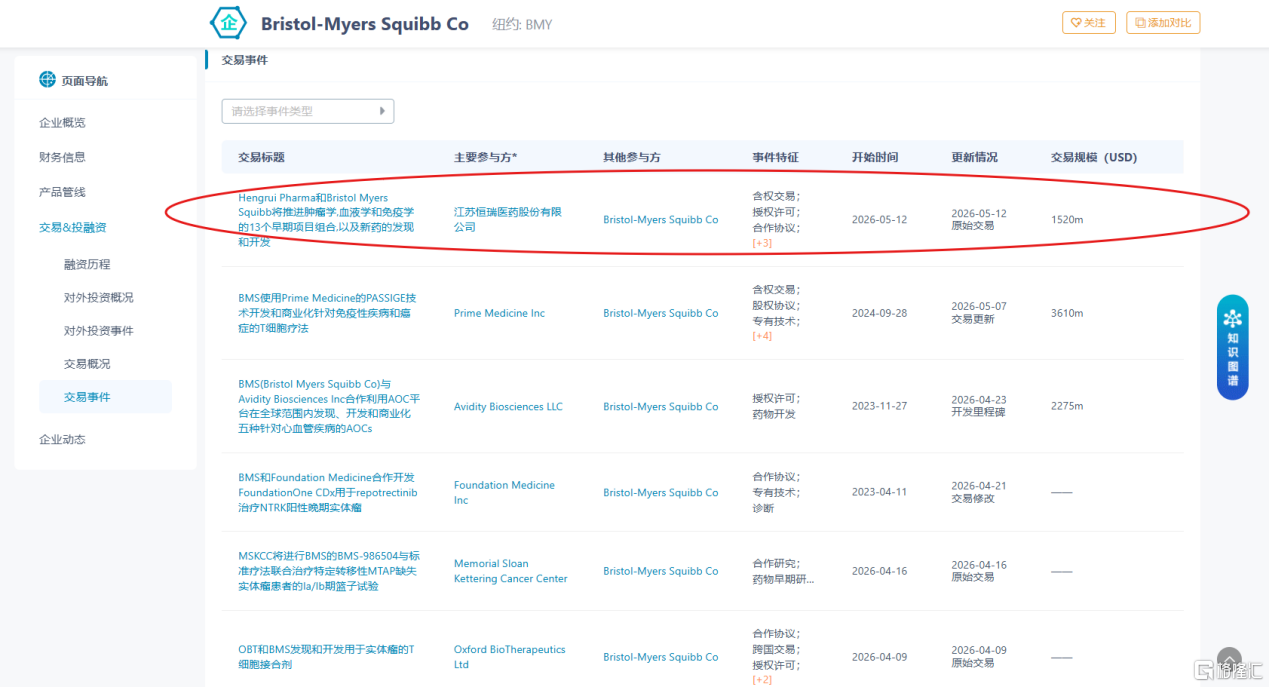
Task: Click the 其他参与方 column header
Action: pyautogui.click(x=632, y=157)
